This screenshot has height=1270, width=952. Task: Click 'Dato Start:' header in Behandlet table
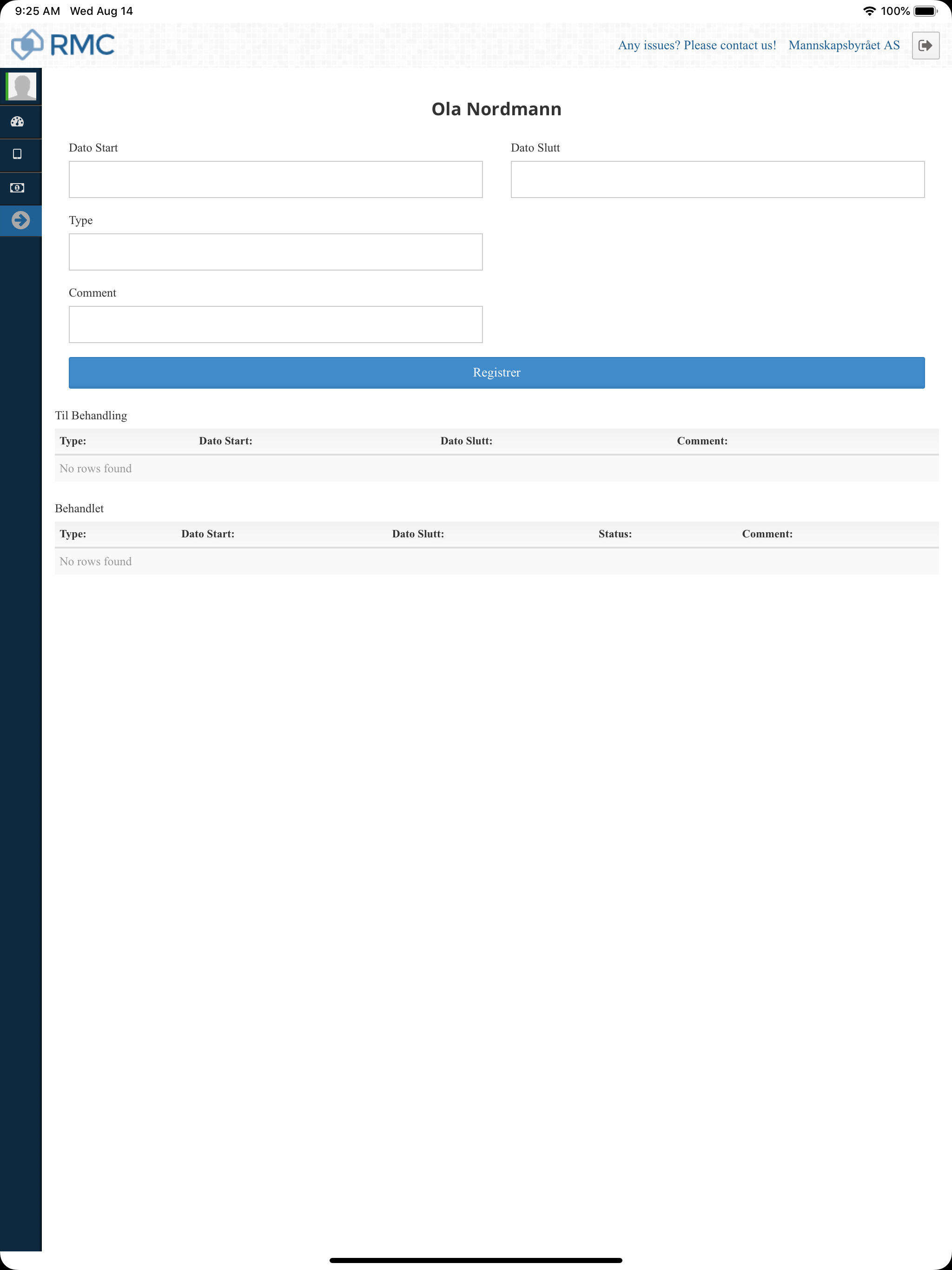click(208, 534)
